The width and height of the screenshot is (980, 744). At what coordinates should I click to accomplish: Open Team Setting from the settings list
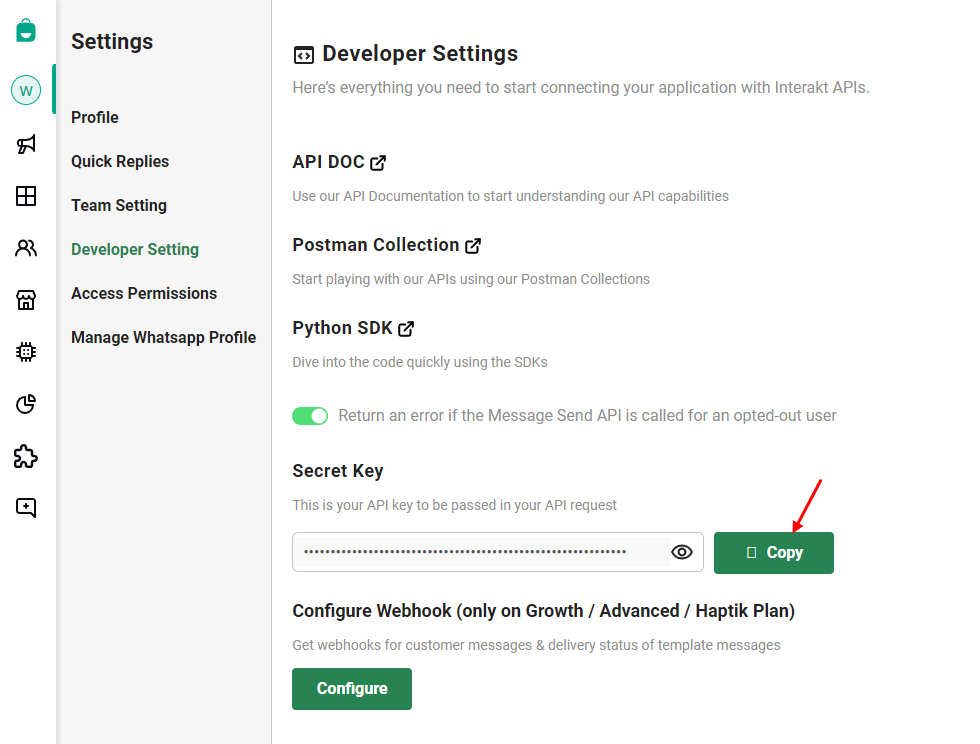[x=119, y=206]
